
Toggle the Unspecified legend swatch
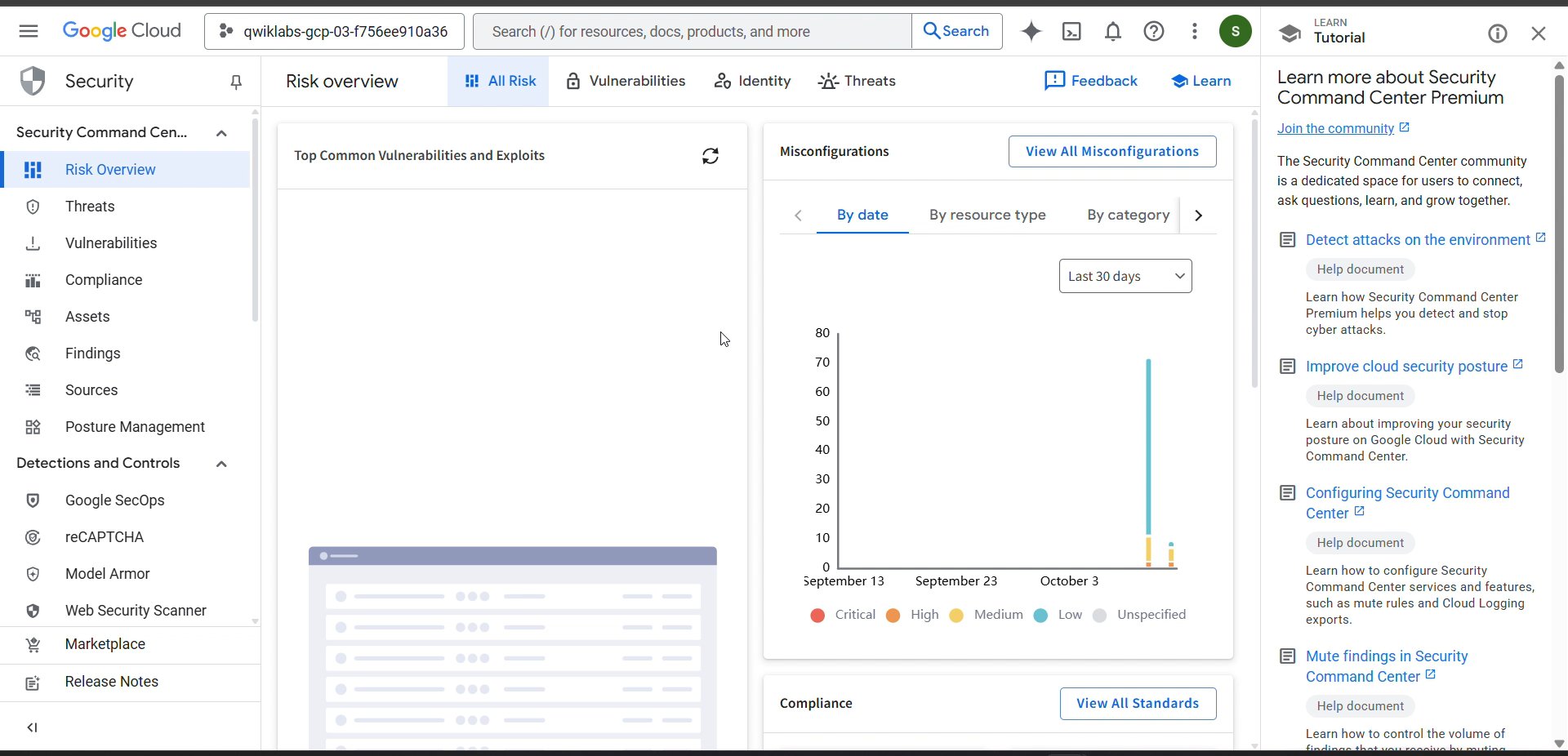[x=1100, y=616]
